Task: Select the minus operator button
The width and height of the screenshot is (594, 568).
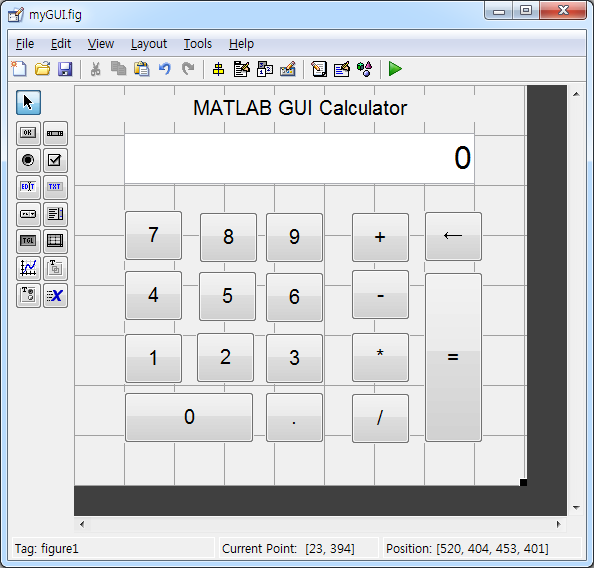Action: pyautogui.click(x=380, y=294)
